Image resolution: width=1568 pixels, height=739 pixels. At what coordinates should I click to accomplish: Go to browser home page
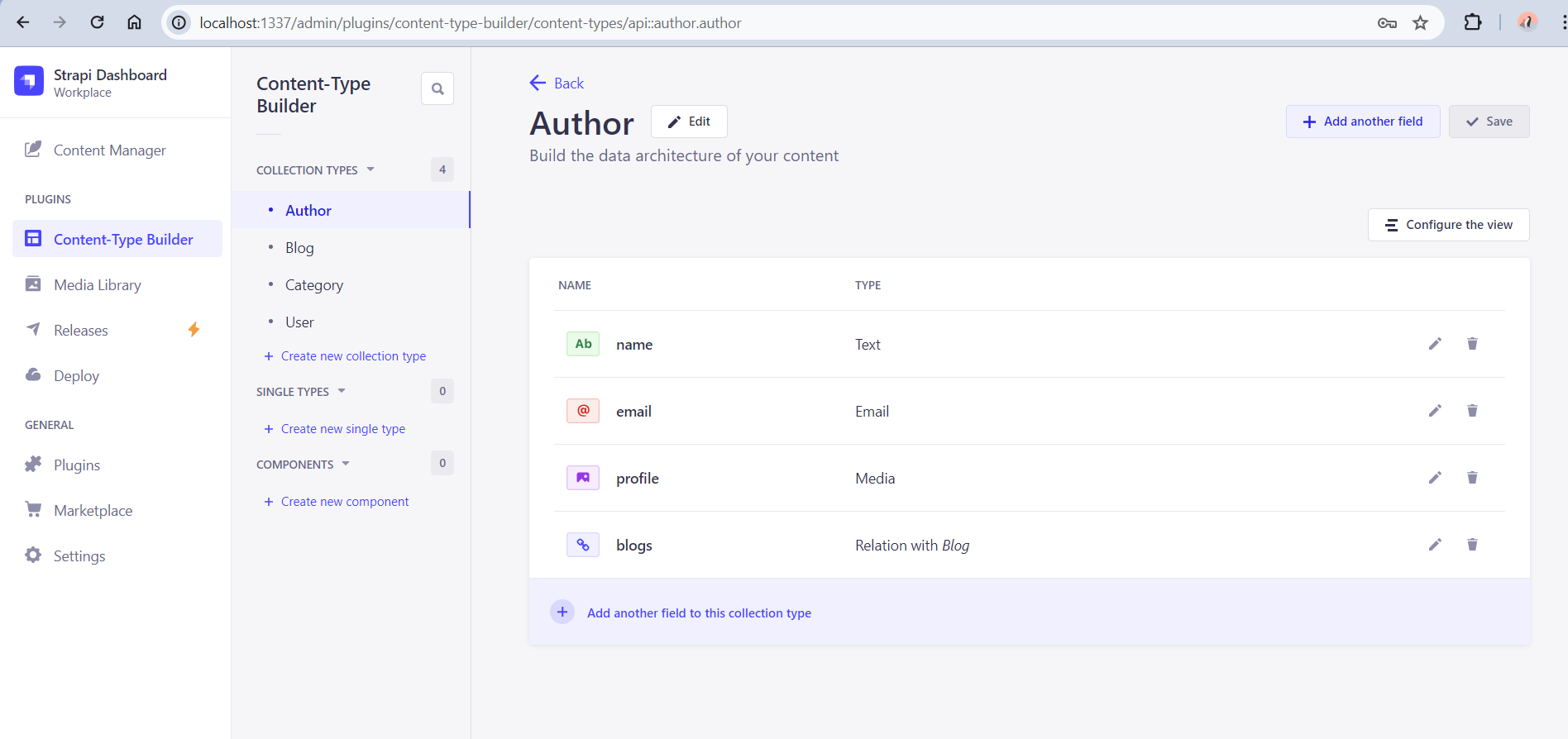point(134,22)
